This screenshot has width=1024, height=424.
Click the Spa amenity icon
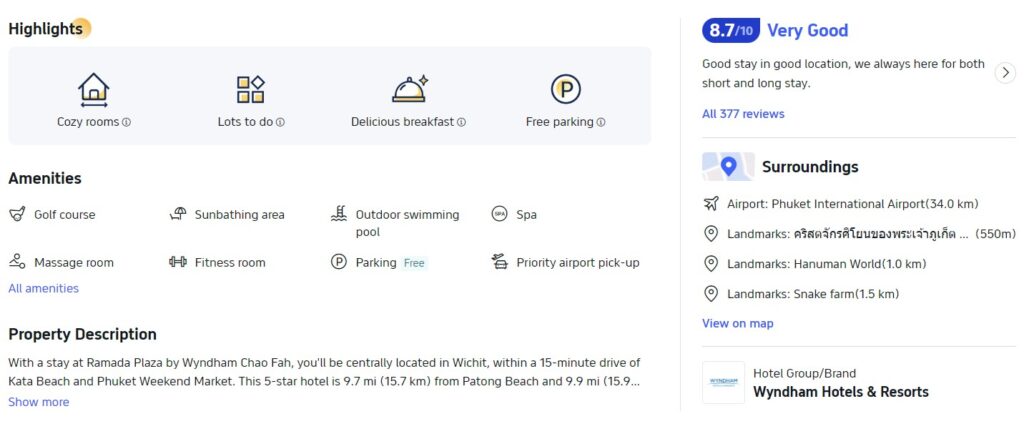click(x=499, y=214)
